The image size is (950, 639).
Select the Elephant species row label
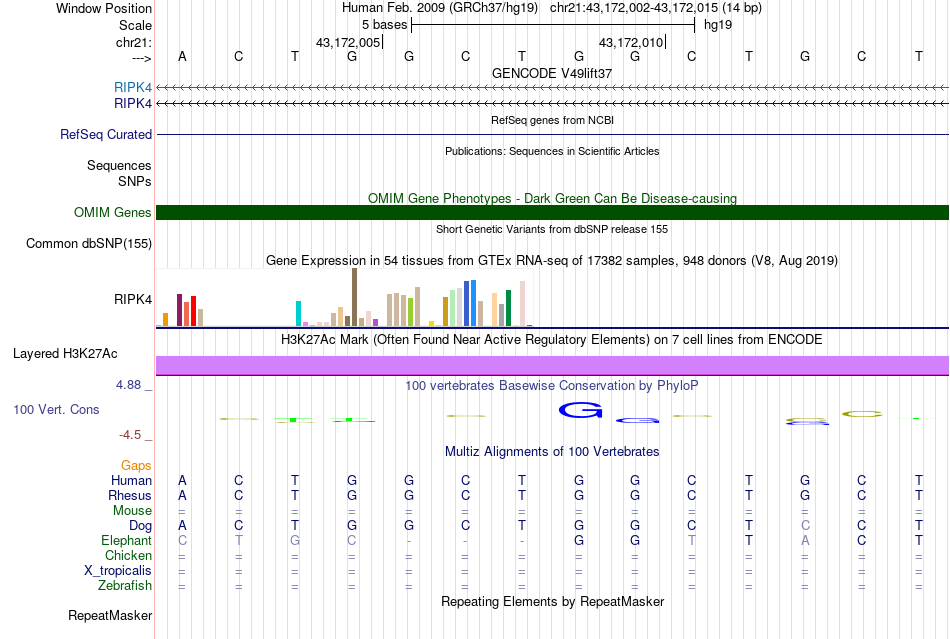tap(126, 541)
